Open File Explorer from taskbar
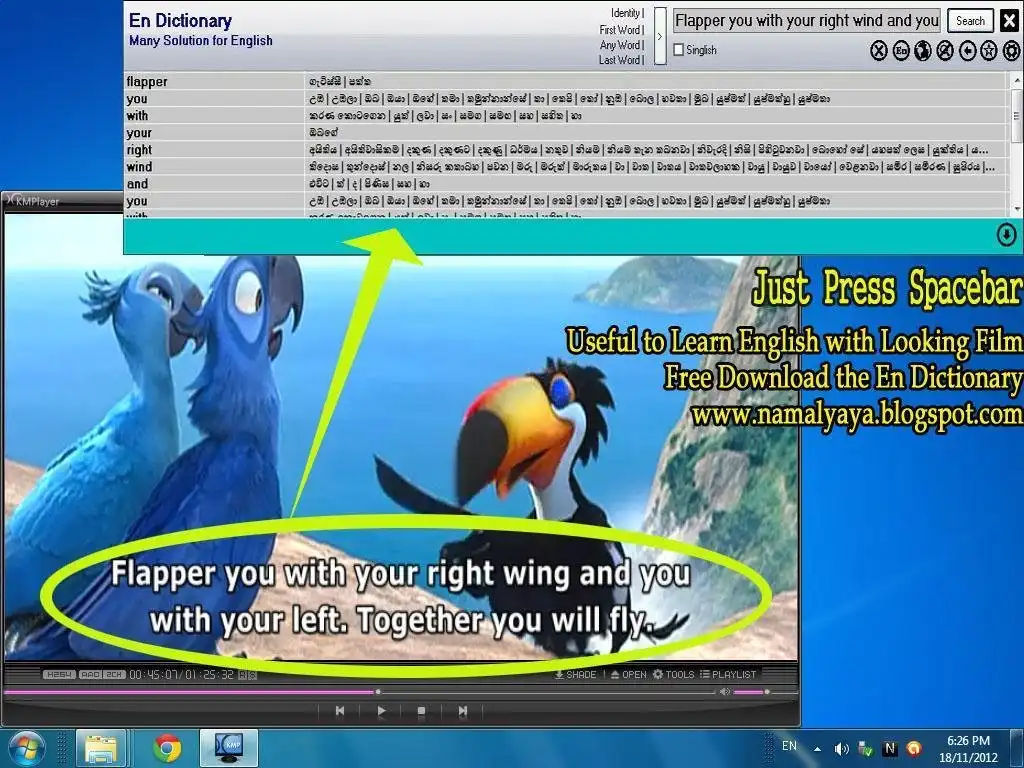This screenshot has width=1024, height=768. tap(101, 748)
